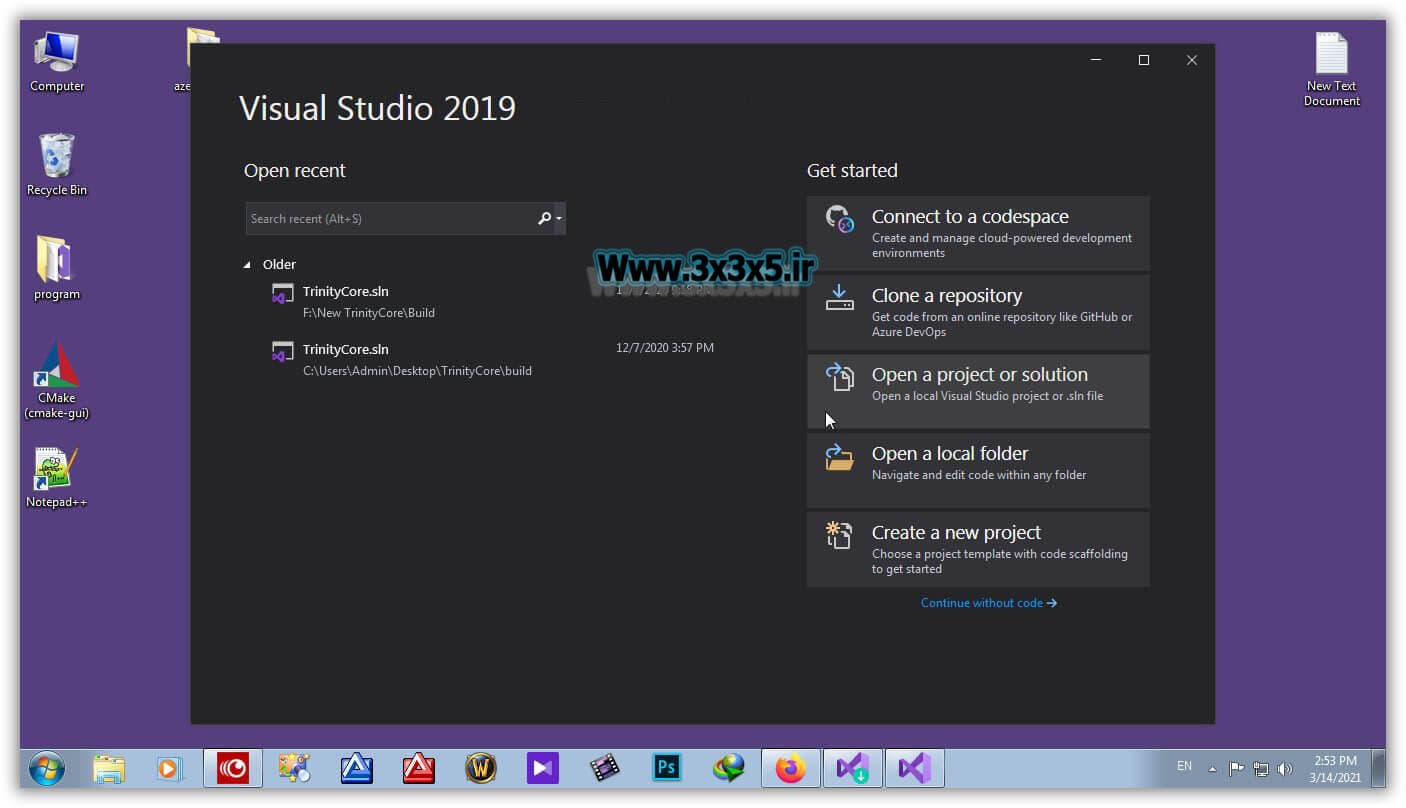This screenshot has width=1406, height=808.
Task: Select the CMake (cmake-gui) desktop shortcut
Action: coord(57,380)
